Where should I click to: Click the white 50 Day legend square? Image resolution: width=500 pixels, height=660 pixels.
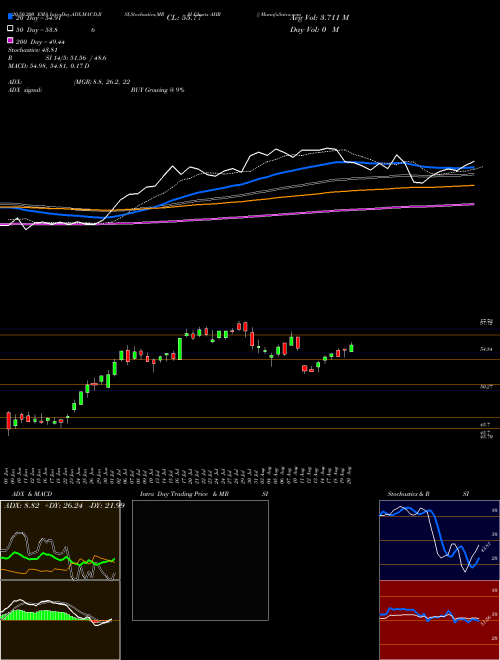coord(11,28)
